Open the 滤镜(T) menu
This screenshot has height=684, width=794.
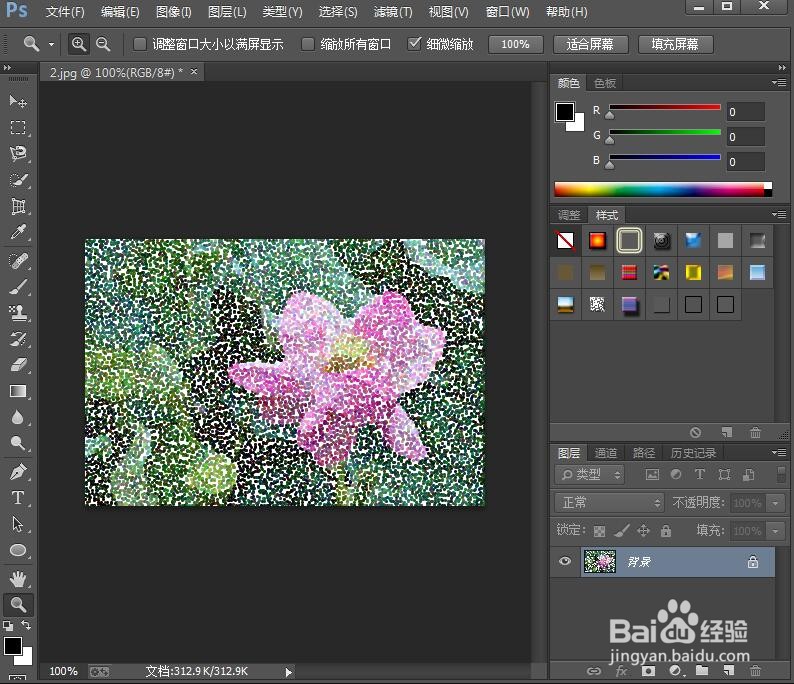point(392,12)
